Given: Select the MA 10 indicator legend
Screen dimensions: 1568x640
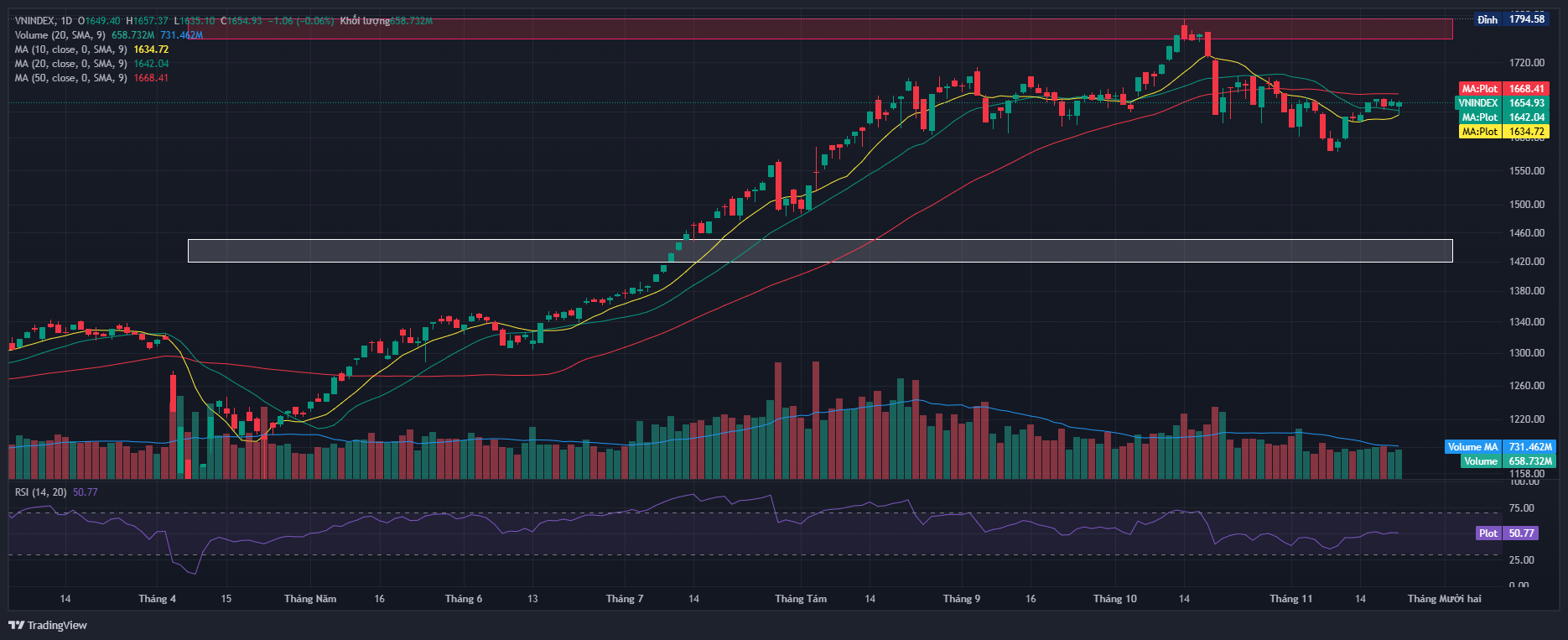Looking at the screenshot, I should pos(70,49).
